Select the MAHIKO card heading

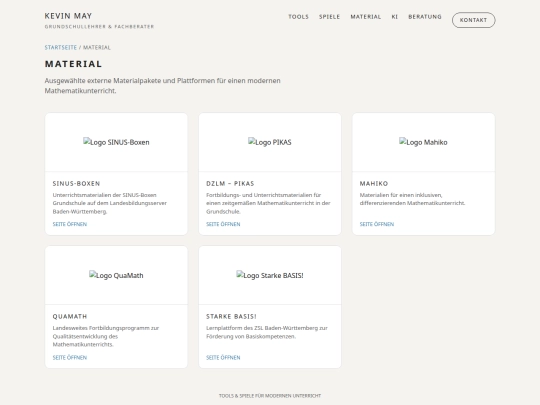point(374,184)
